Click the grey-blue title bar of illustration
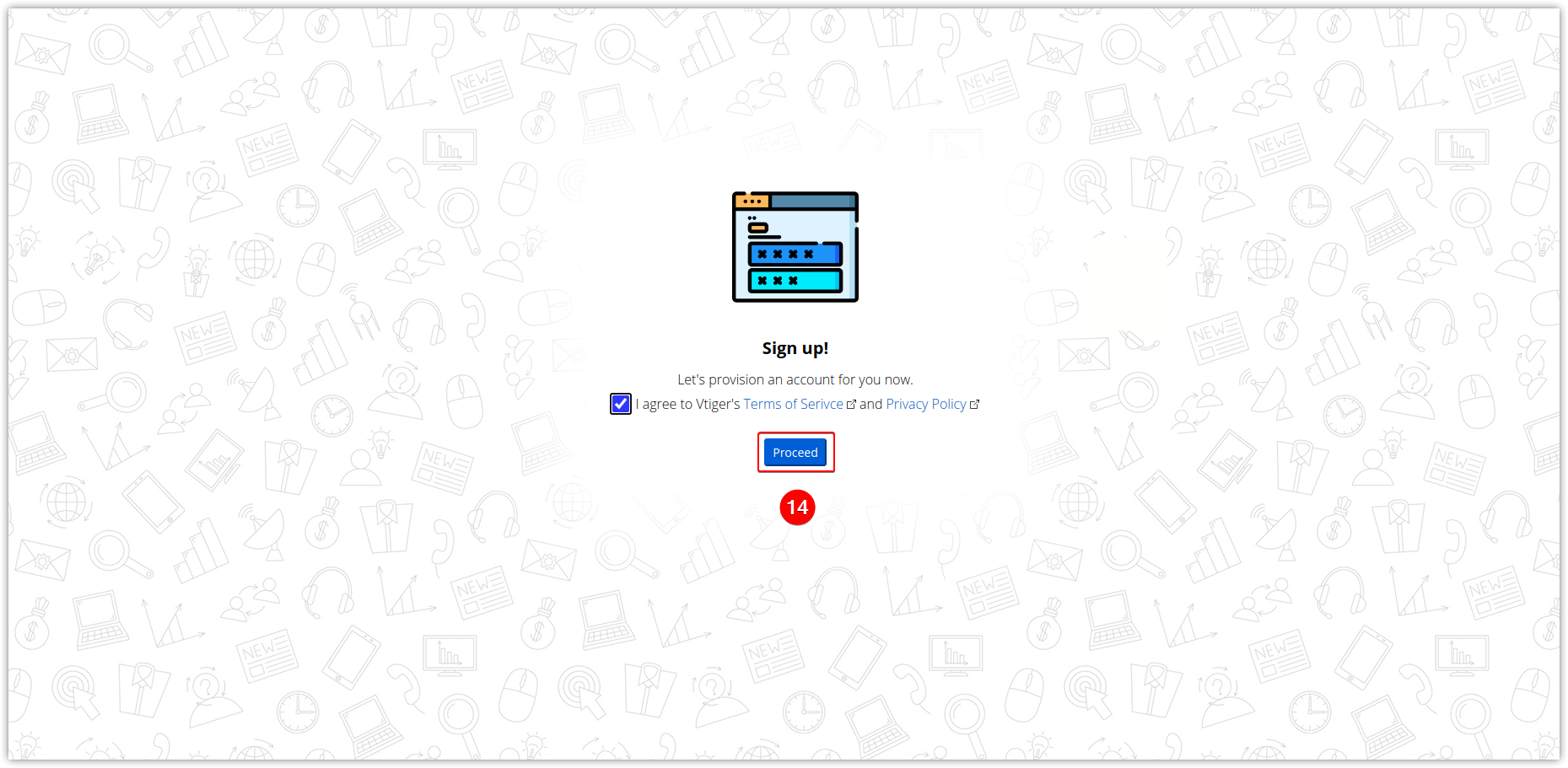This screenshot has height=768, width=1568. (x=813, y=201)
